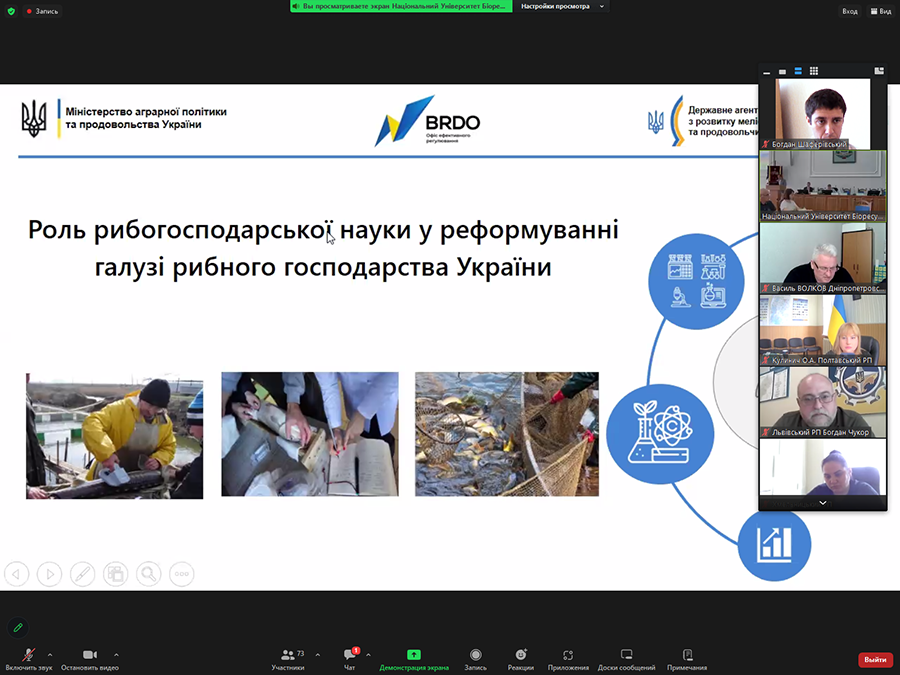Click the slide photo of hands measuring a fish

click(x=310, y=434)
